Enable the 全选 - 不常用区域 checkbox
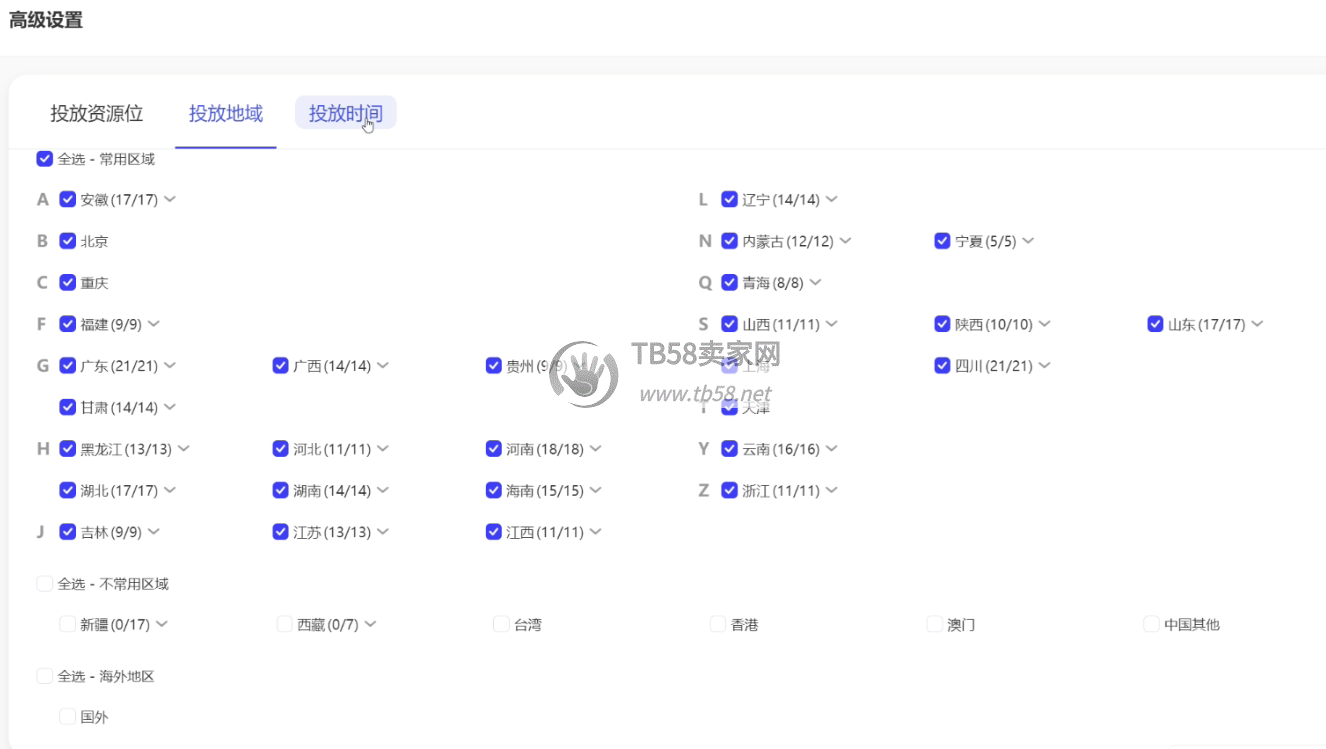 [45, 584]
